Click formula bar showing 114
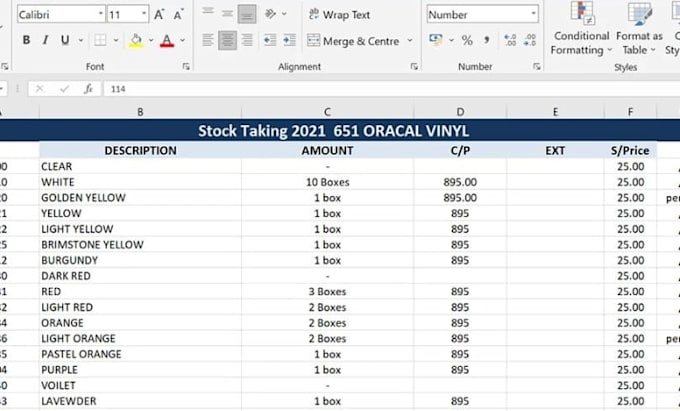This screenshot has height=411, width=680. (x=392, y=89)
